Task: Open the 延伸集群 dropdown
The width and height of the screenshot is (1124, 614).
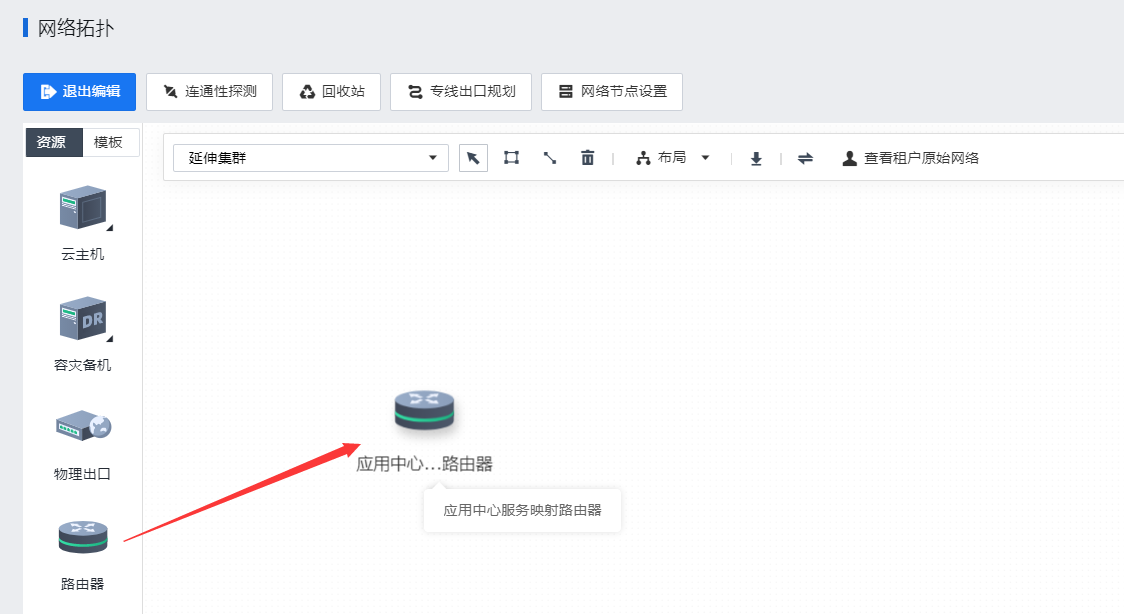Action: (x=311, y=158)
